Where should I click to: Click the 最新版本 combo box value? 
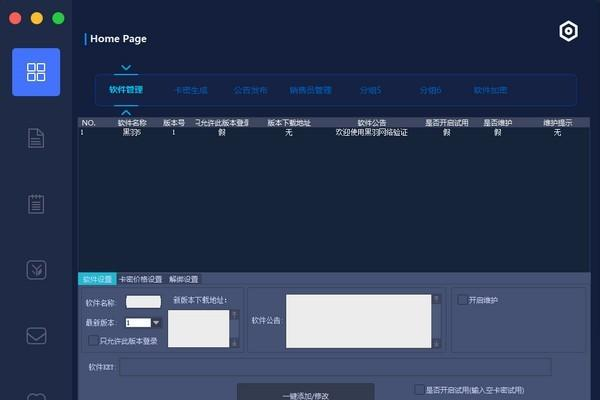[138, 323]
